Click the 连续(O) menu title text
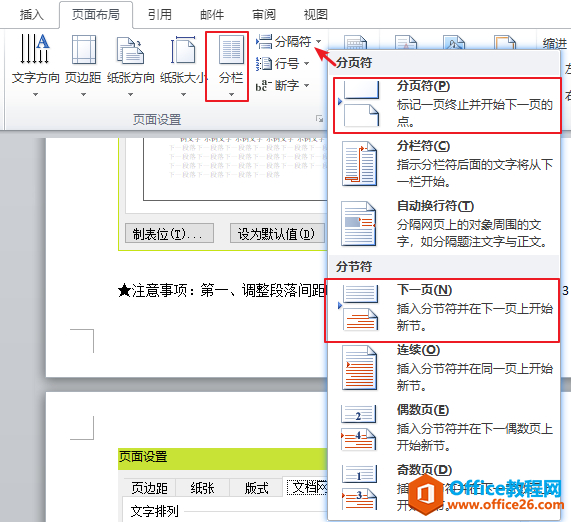 click(418, 350)
